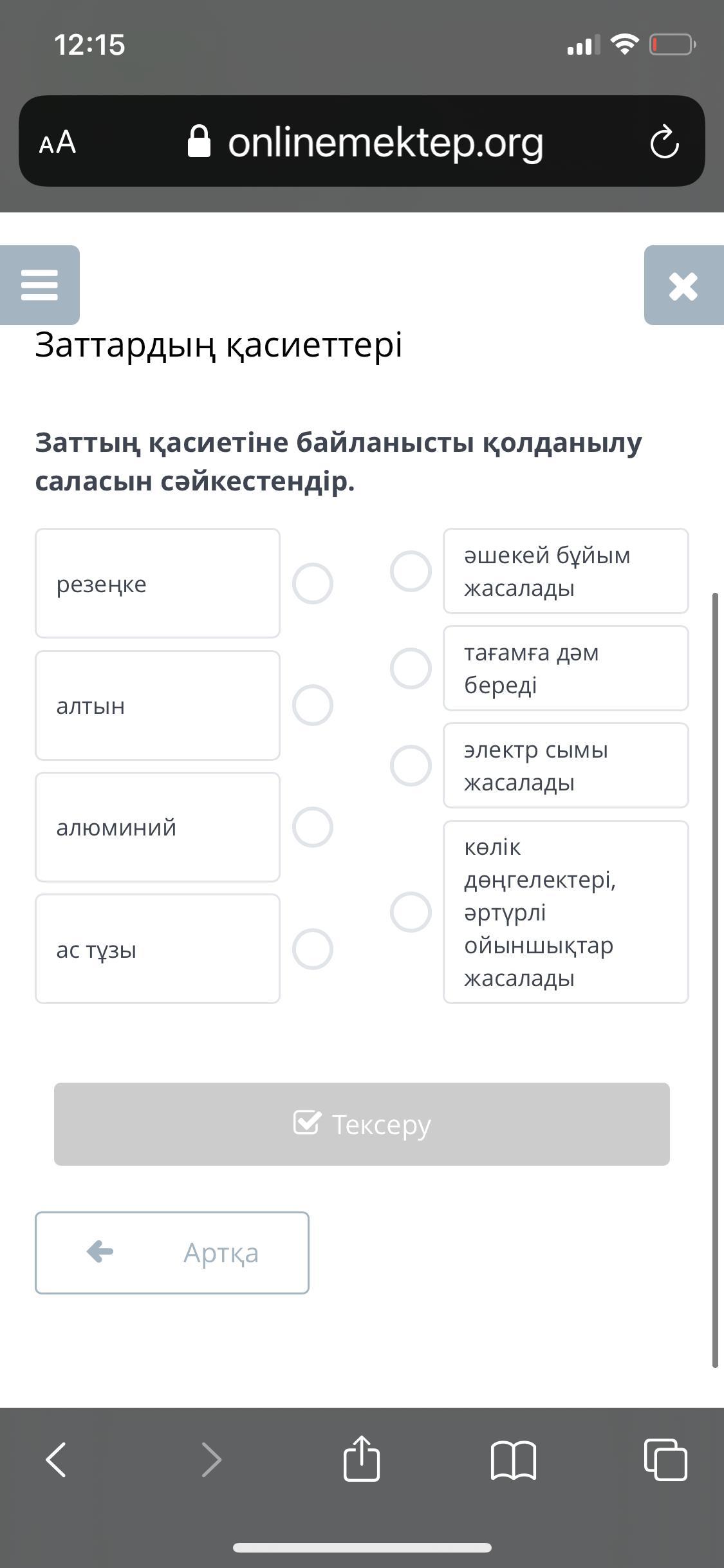This screenshot has height=1568, width=724.
Task: Tap the onlinemektep.org address bar
Action: point(385,142)
